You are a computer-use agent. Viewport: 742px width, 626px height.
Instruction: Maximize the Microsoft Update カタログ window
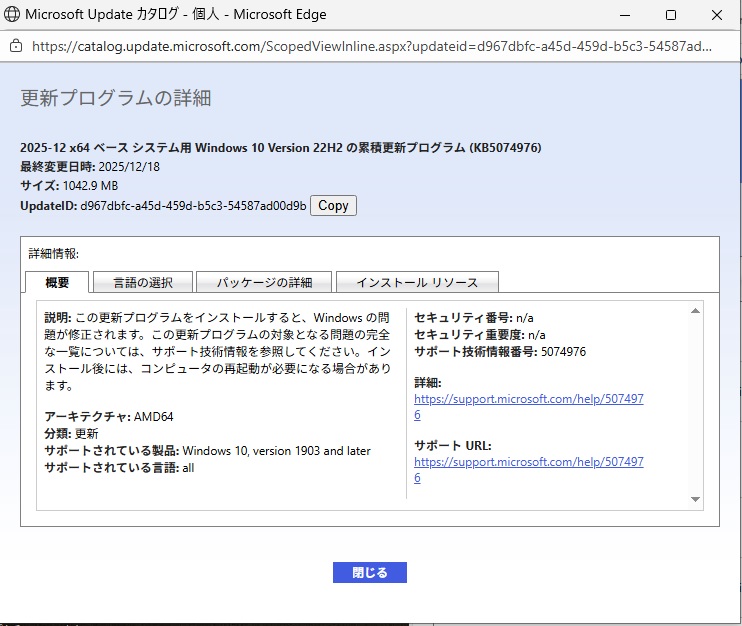point(671,15)
